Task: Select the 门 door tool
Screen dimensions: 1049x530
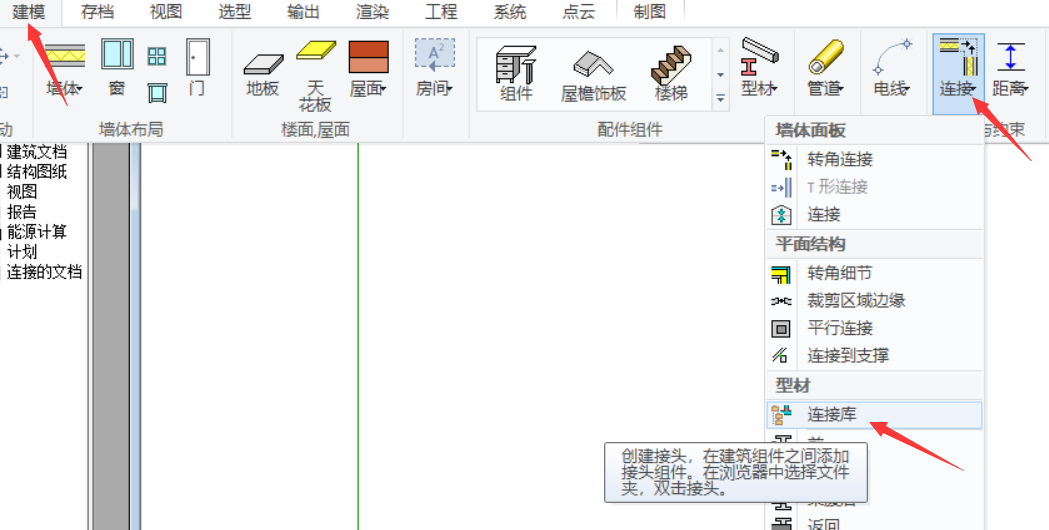Action: click(197, 68)
